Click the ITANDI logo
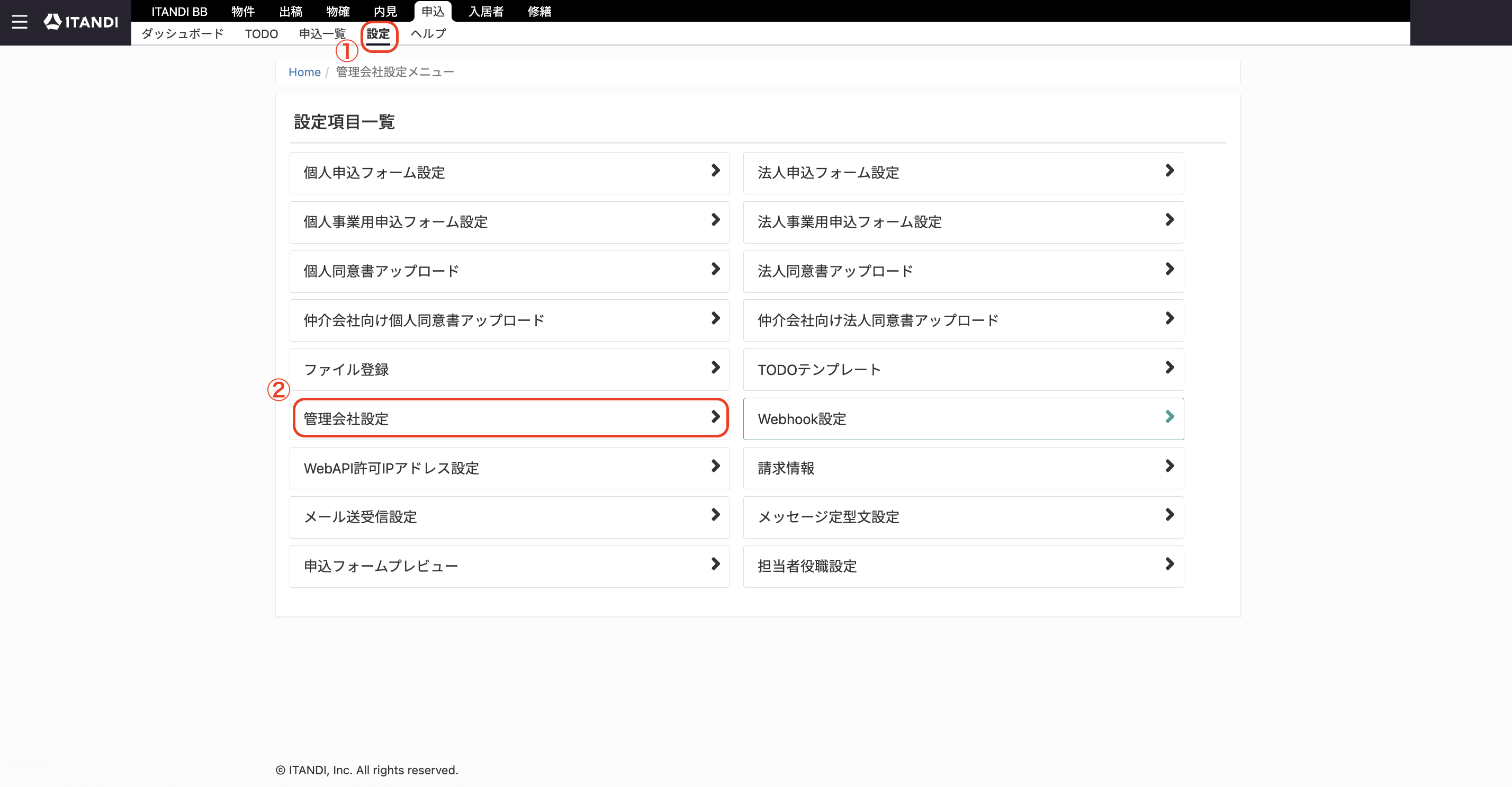Viewport: 1512px width, 787px height. coord(81,22)
